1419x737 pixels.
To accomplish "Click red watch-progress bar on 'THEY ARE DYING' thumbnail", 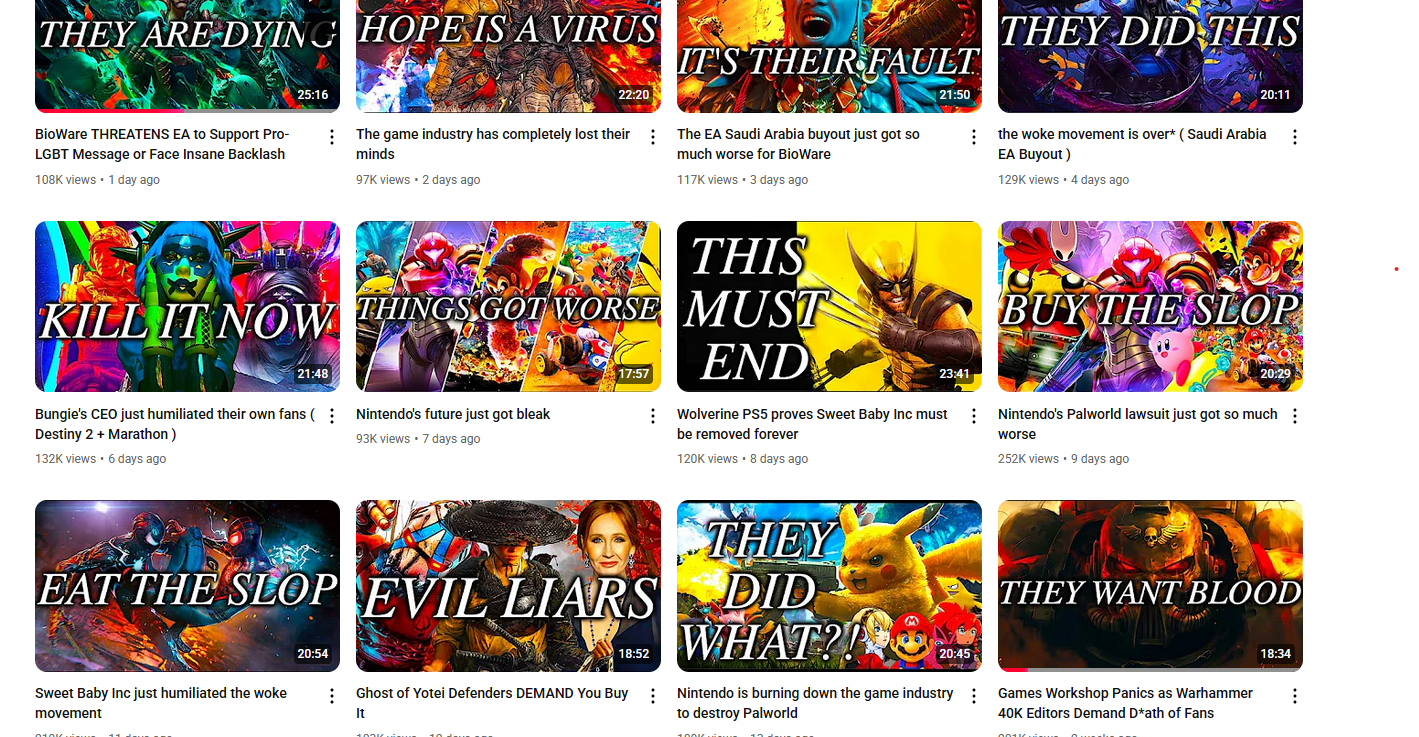I will 109,110.
